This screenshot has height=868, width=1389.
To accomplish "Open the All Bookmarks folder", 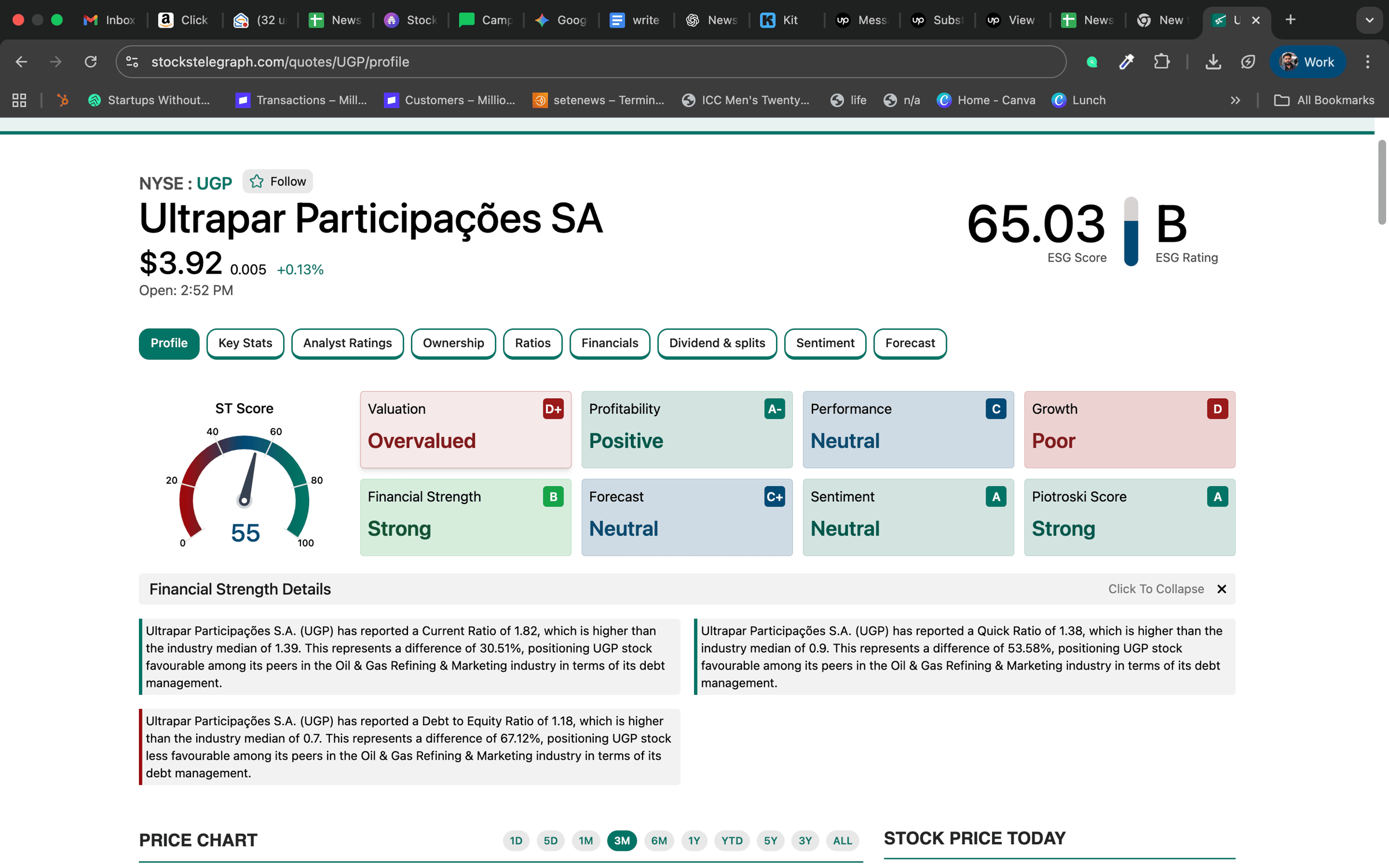I will 1324,100.
